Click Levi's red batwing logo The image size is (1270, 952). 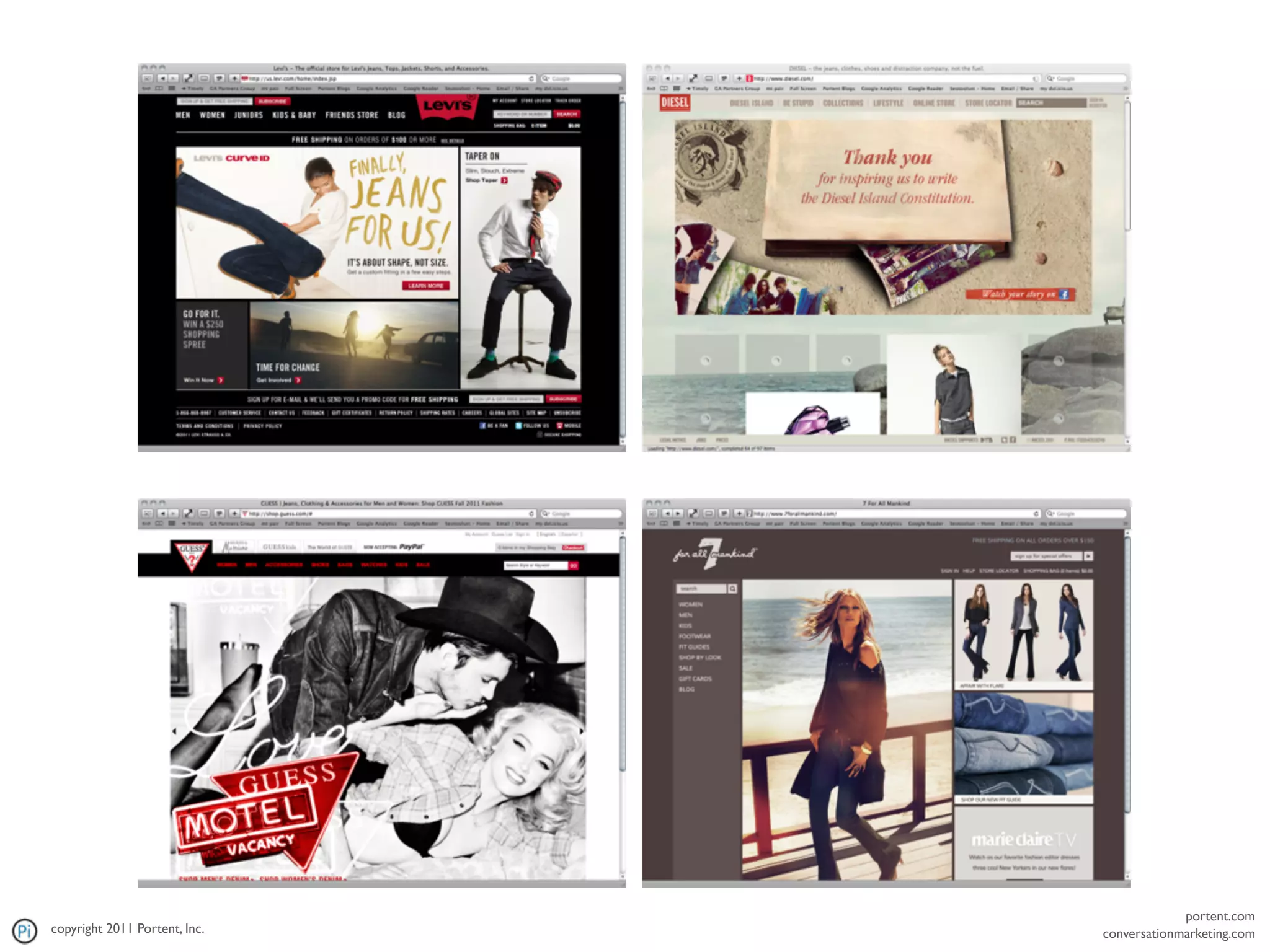447,106
